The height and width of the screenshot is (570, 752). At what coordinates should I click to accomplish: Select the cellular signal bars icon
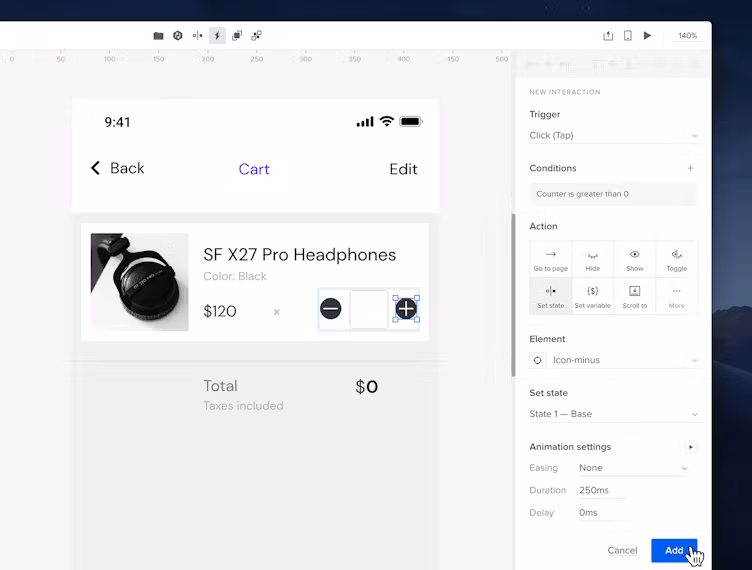coord(365,122)
